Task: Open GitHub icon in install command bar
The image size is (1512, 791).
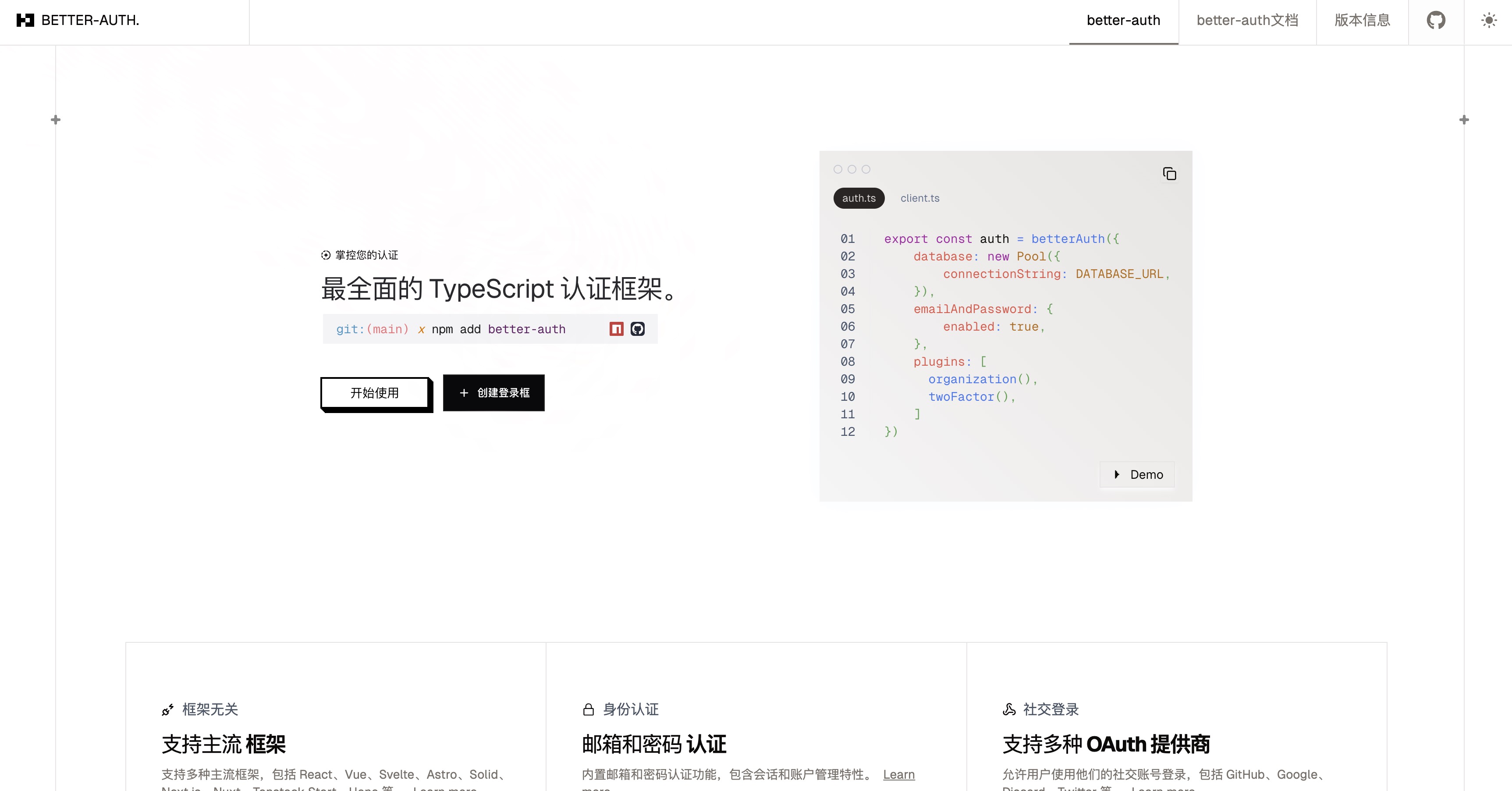Action: (x=637, y=329)
